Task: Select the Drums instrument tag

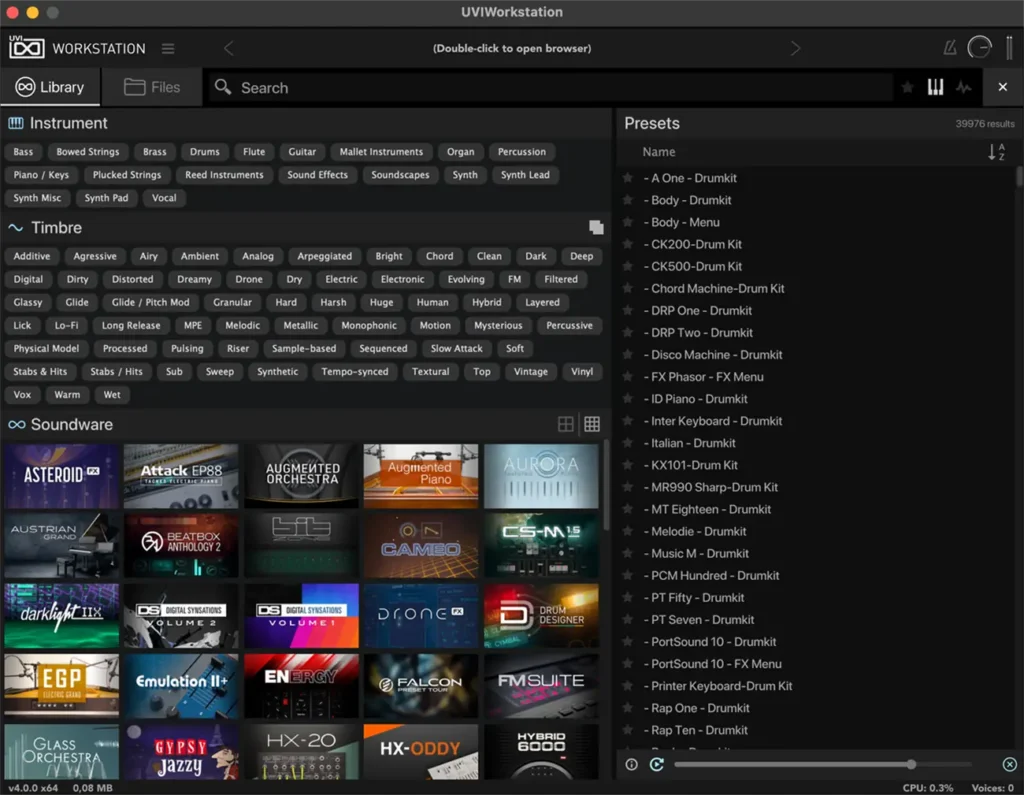Action: coord(204,152)
